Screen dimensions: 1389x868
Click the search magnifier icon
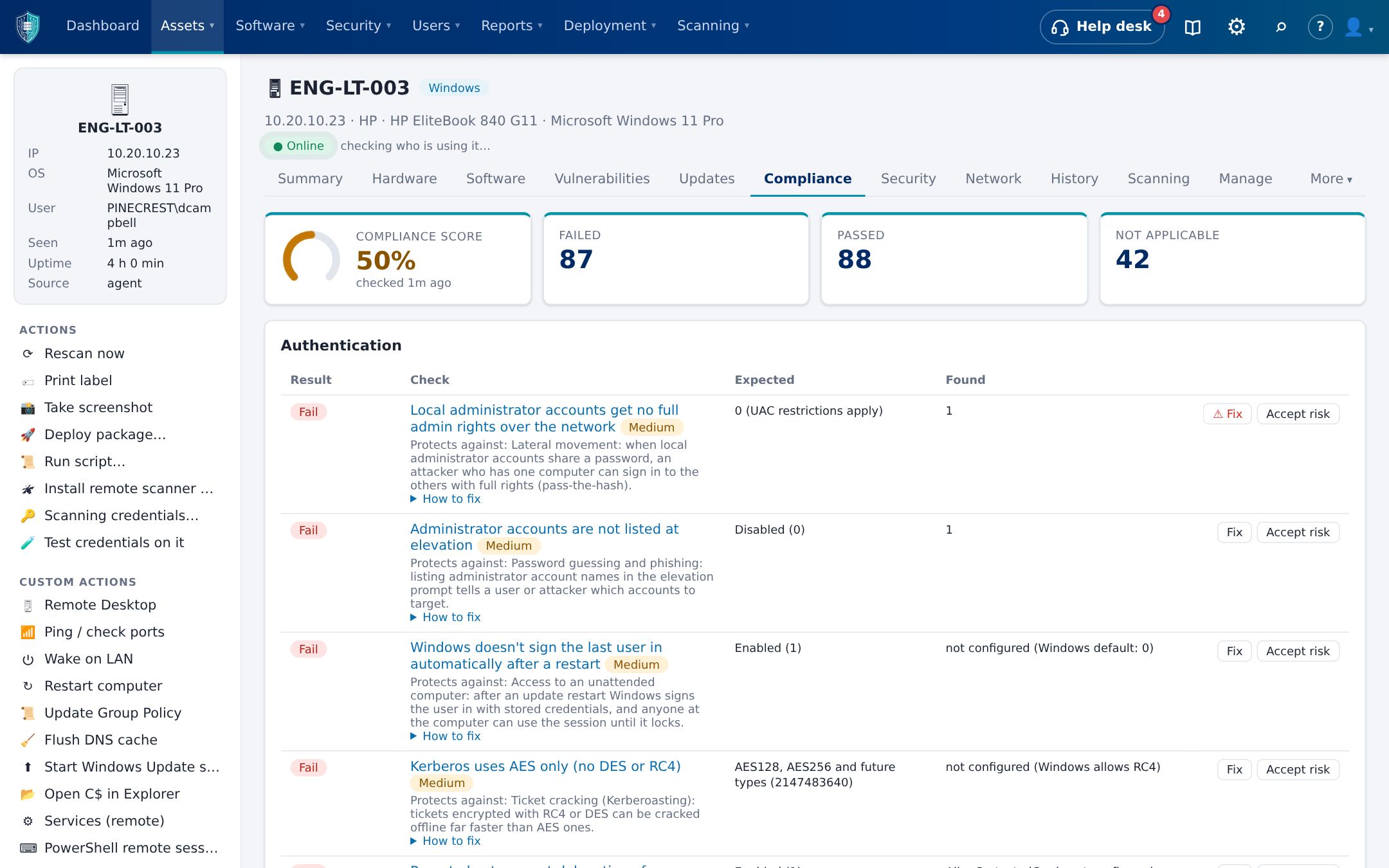point(1280,26)
